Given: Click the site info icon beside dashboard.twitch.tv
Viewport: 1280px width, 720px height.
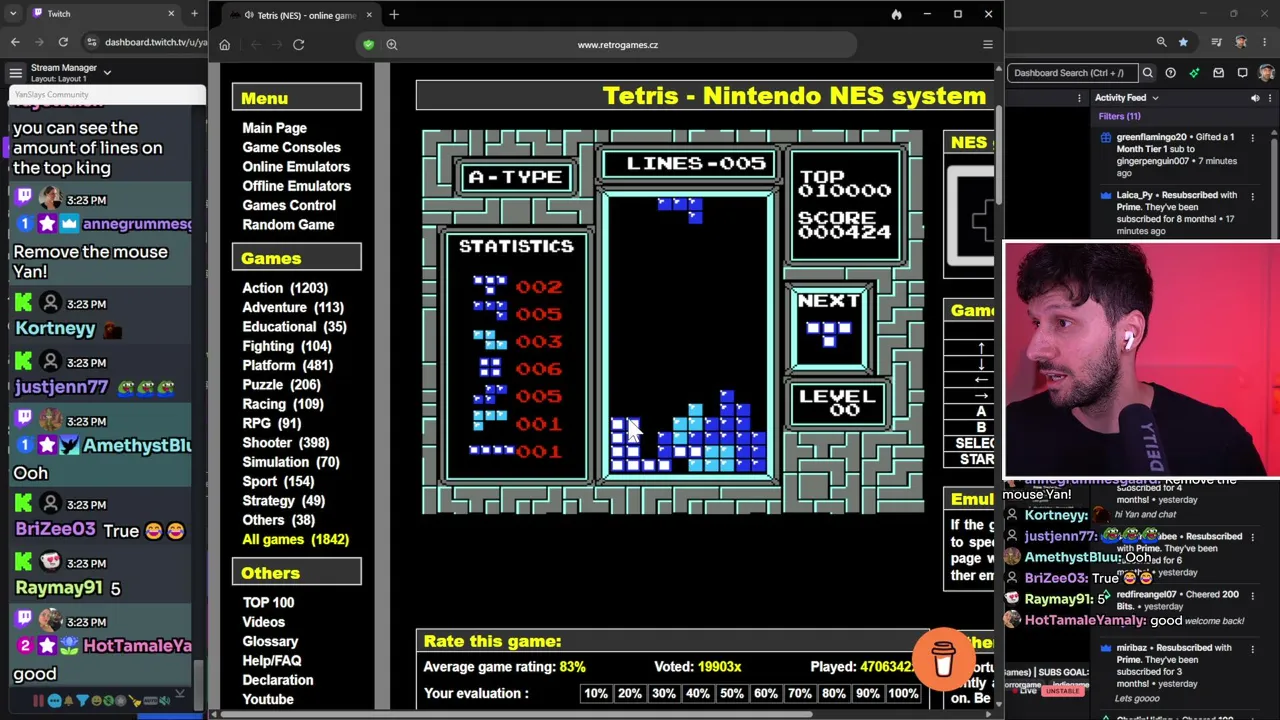Looking at the screenshot, I should coord(92,42).
